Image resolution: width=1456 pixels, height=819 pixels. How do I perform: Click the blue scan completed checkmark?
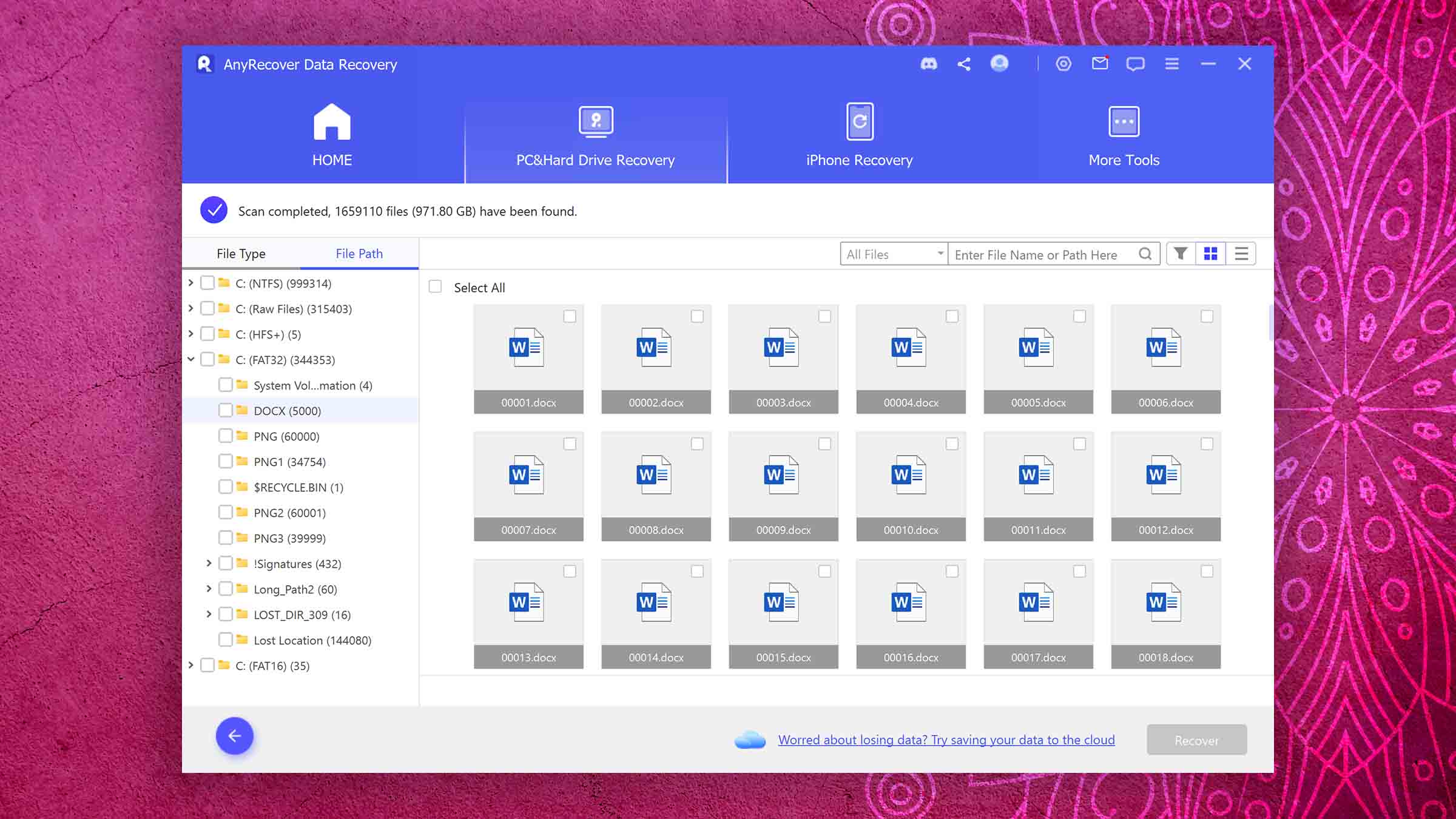(x=214, y=211)
